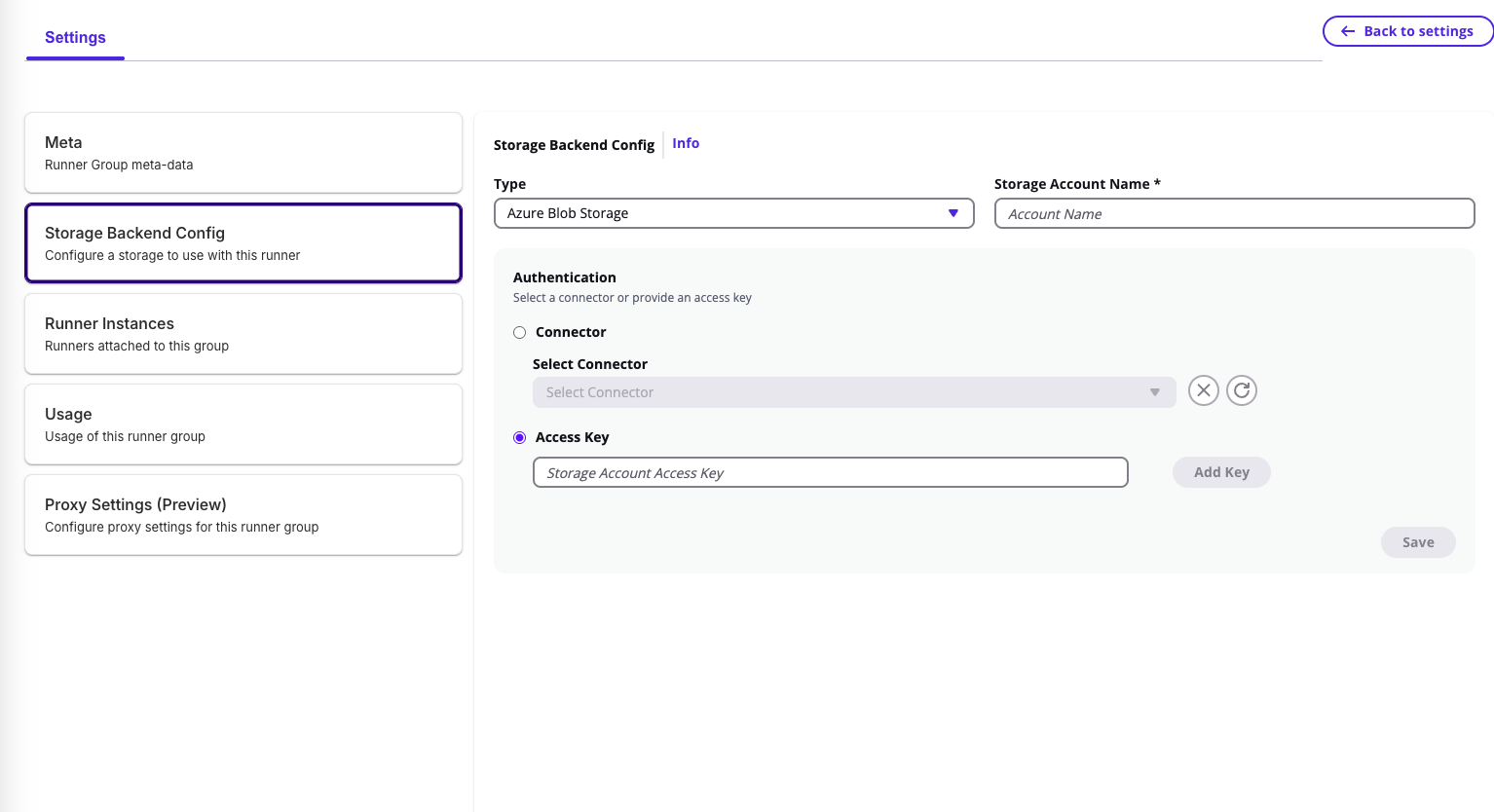Click the dropdown arrow on the Type selector
The width and height of the screenshot is (1494, 812).
coord(952,213)
